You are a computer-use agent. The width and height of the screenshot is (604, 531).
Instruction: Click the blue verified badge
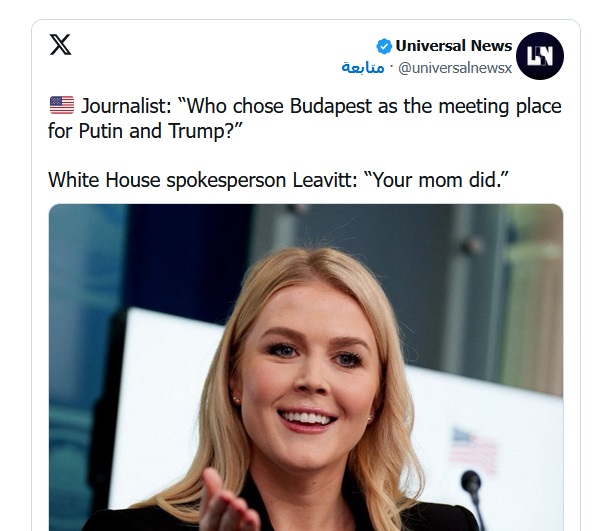click(x=384, y=46)
